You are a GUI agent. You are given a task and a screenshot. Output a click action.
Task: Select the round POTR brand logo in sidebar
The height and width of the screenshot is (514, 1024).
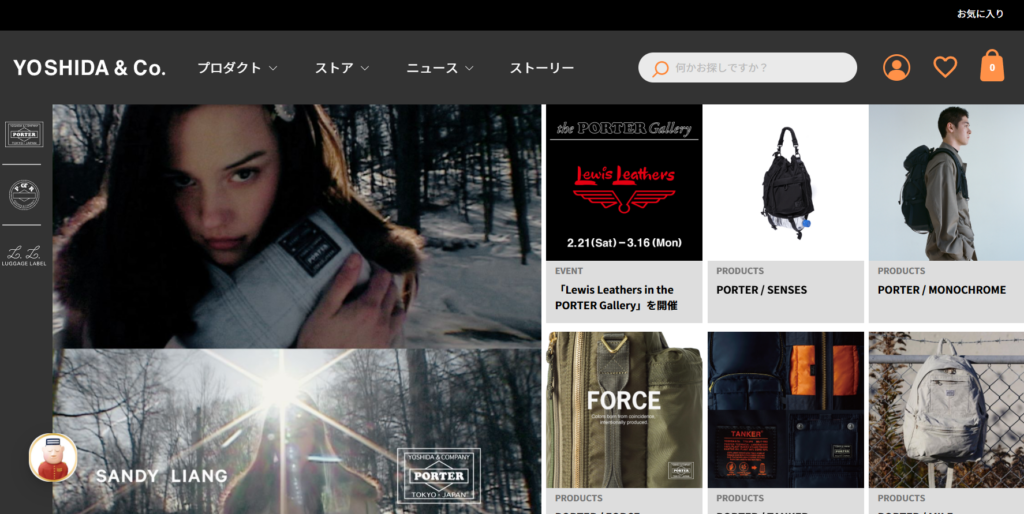tap(24, 194)
